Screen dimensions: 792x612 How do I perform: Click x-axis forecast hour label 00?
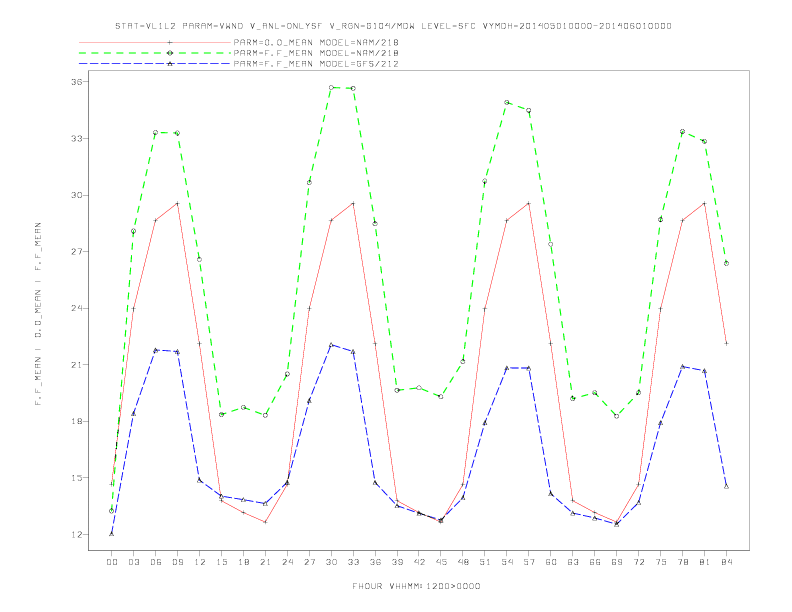[x=112, y=562]
